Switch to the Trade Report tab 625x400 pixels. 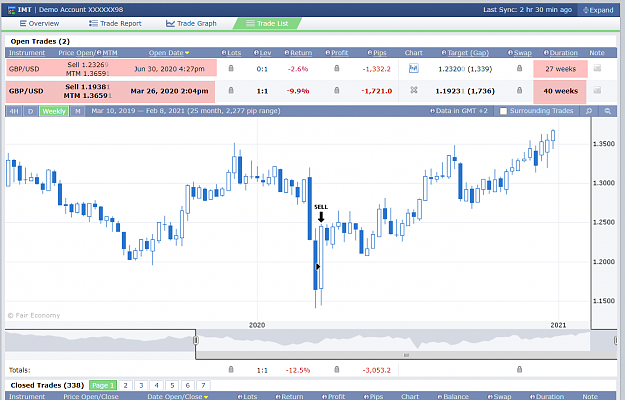click(115, 24)
